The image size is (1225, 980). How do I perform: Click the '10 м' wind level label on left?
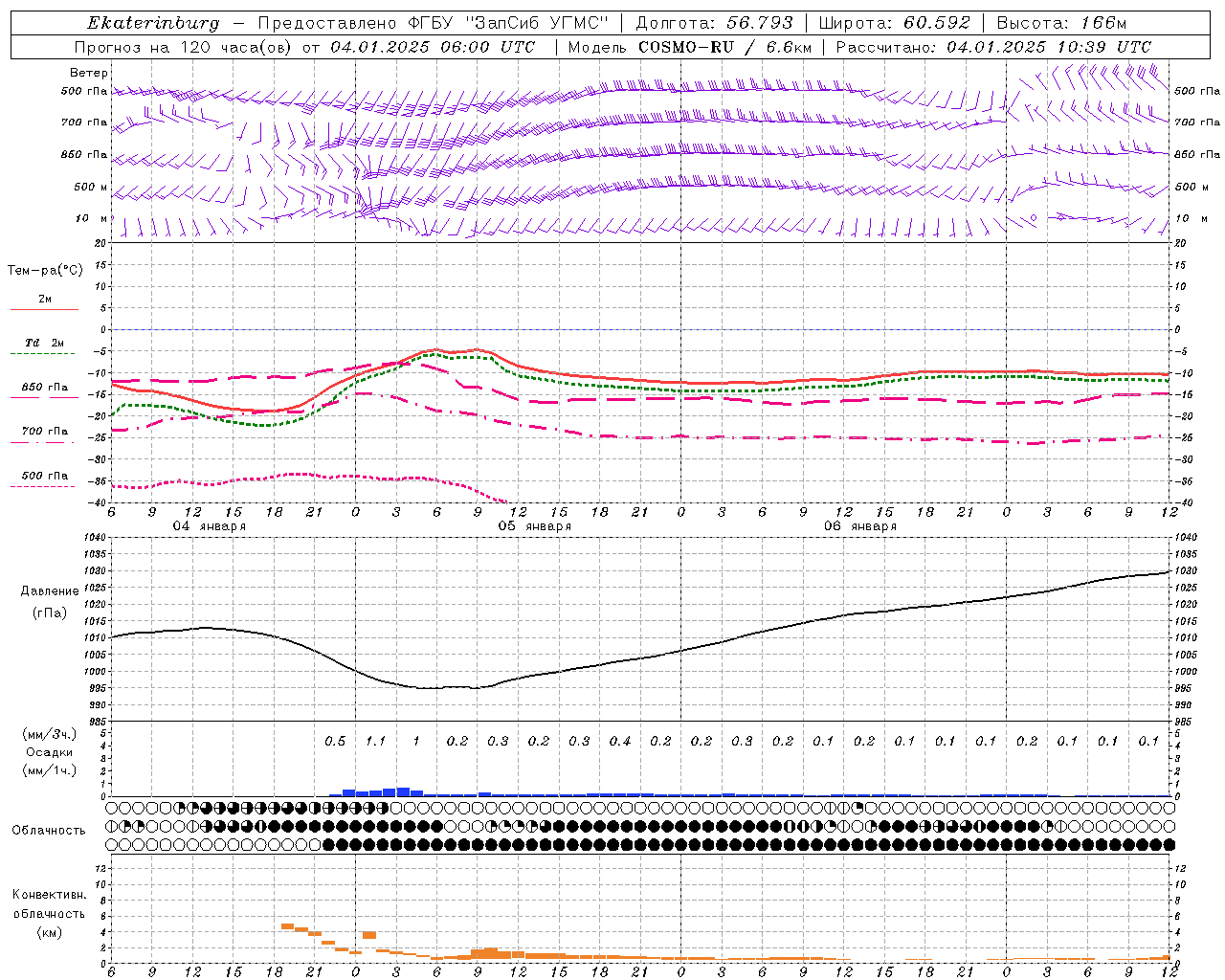click(92, 219)
